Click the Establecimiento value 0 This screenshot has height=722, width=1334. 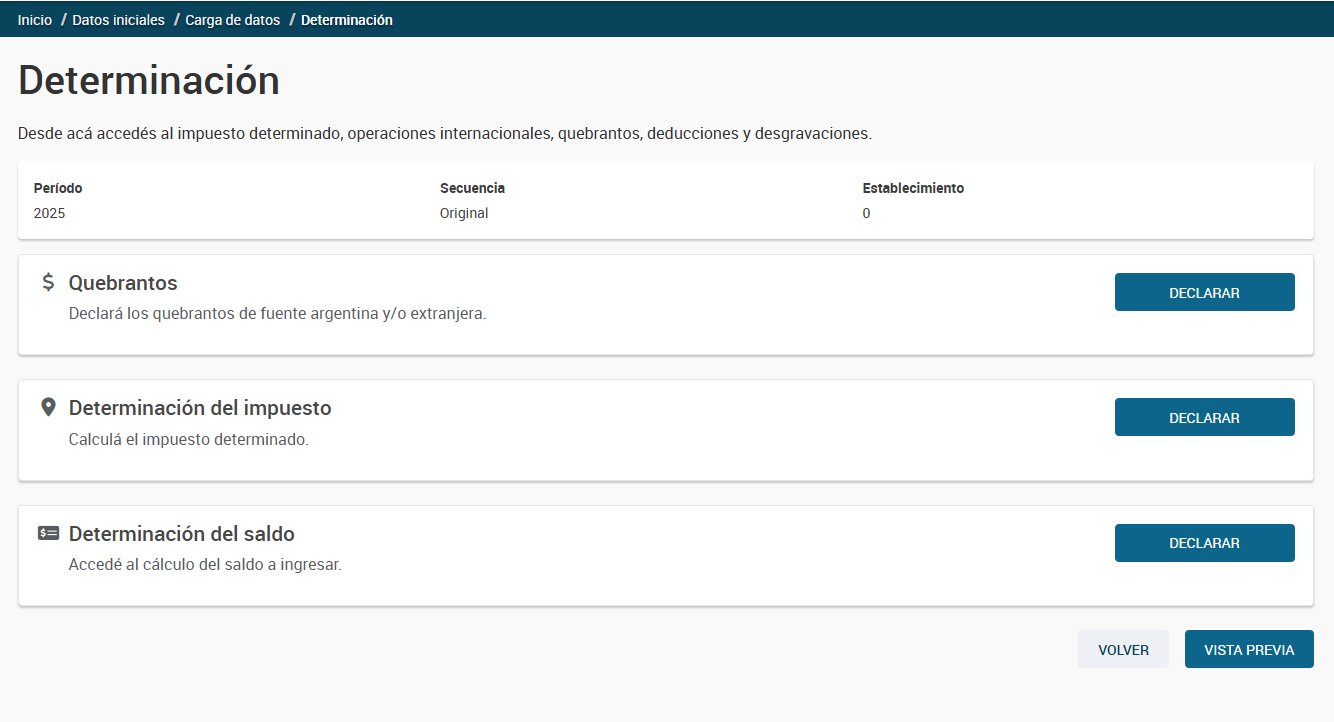(x=866, y=213)
